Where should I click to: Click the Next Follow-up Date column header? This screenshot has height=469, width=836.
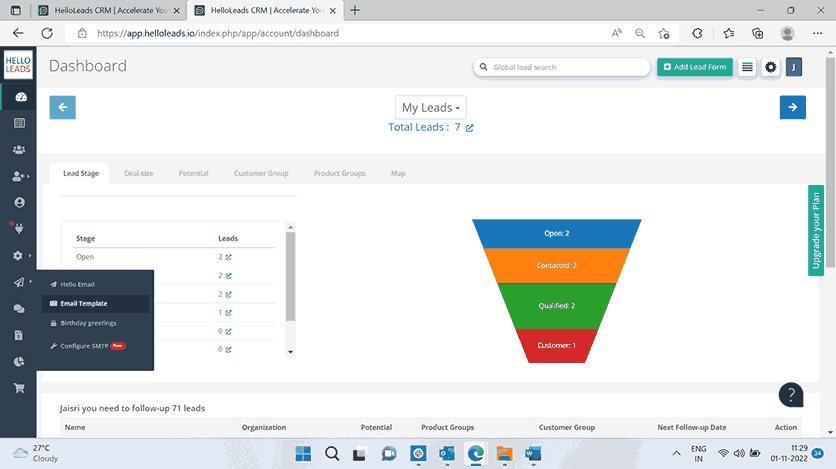[x=692, y=427]
